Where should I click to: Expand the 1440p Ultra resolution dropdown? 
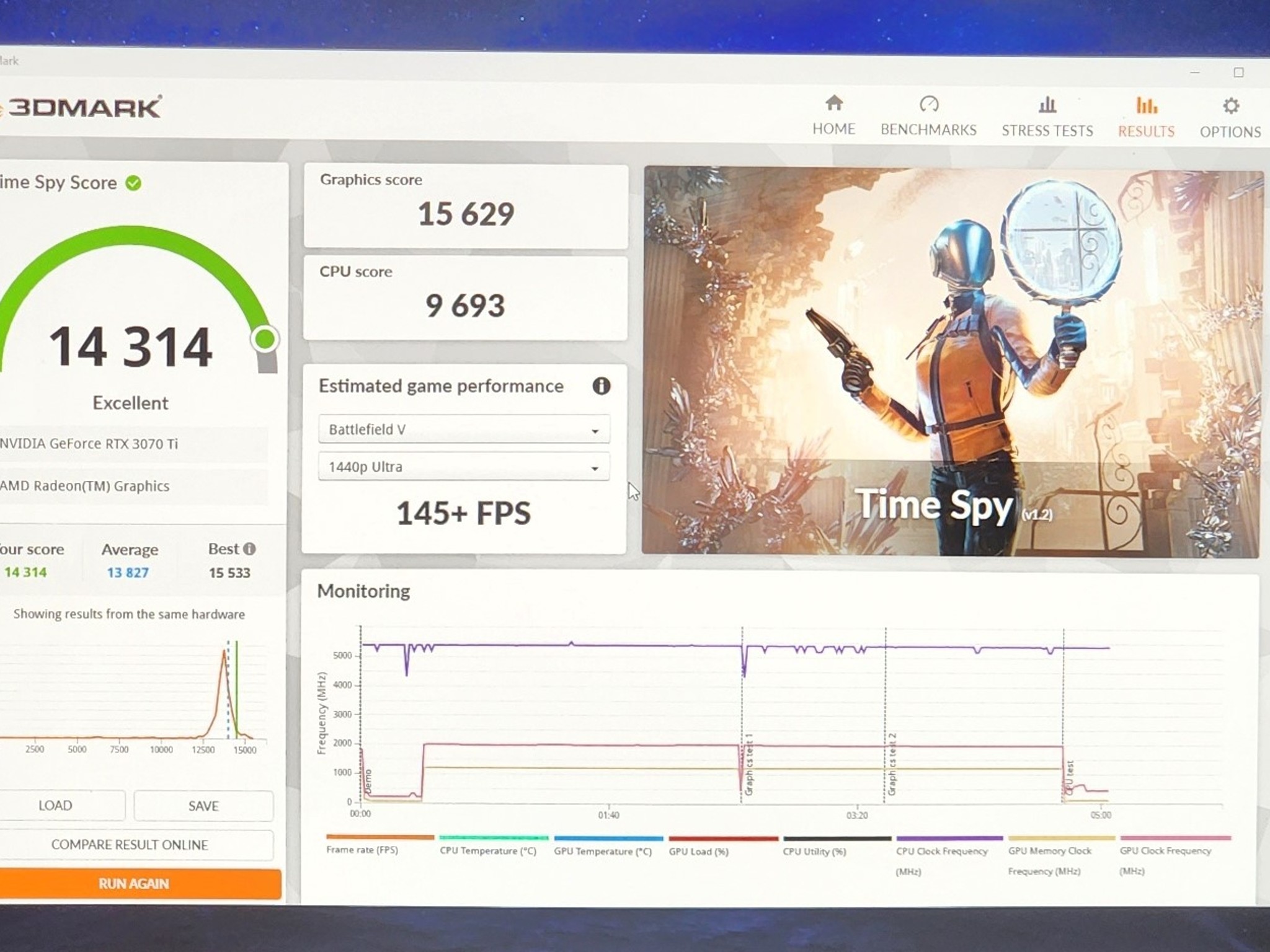(464, 467)
